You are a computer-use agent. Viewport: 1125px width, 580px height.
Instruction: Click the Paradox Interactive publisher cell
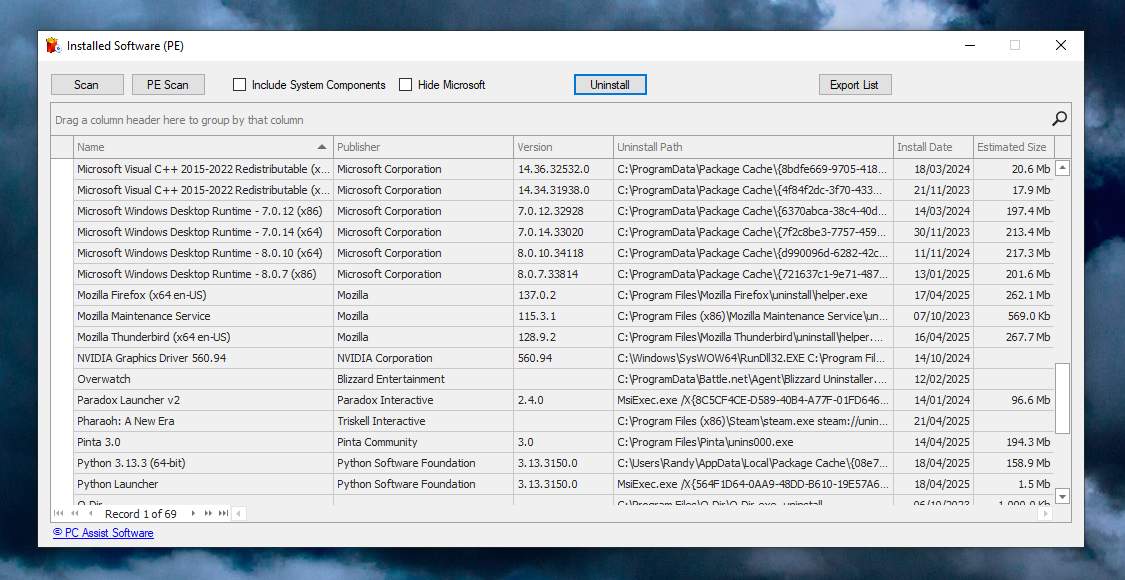click(x=423, y=400)
